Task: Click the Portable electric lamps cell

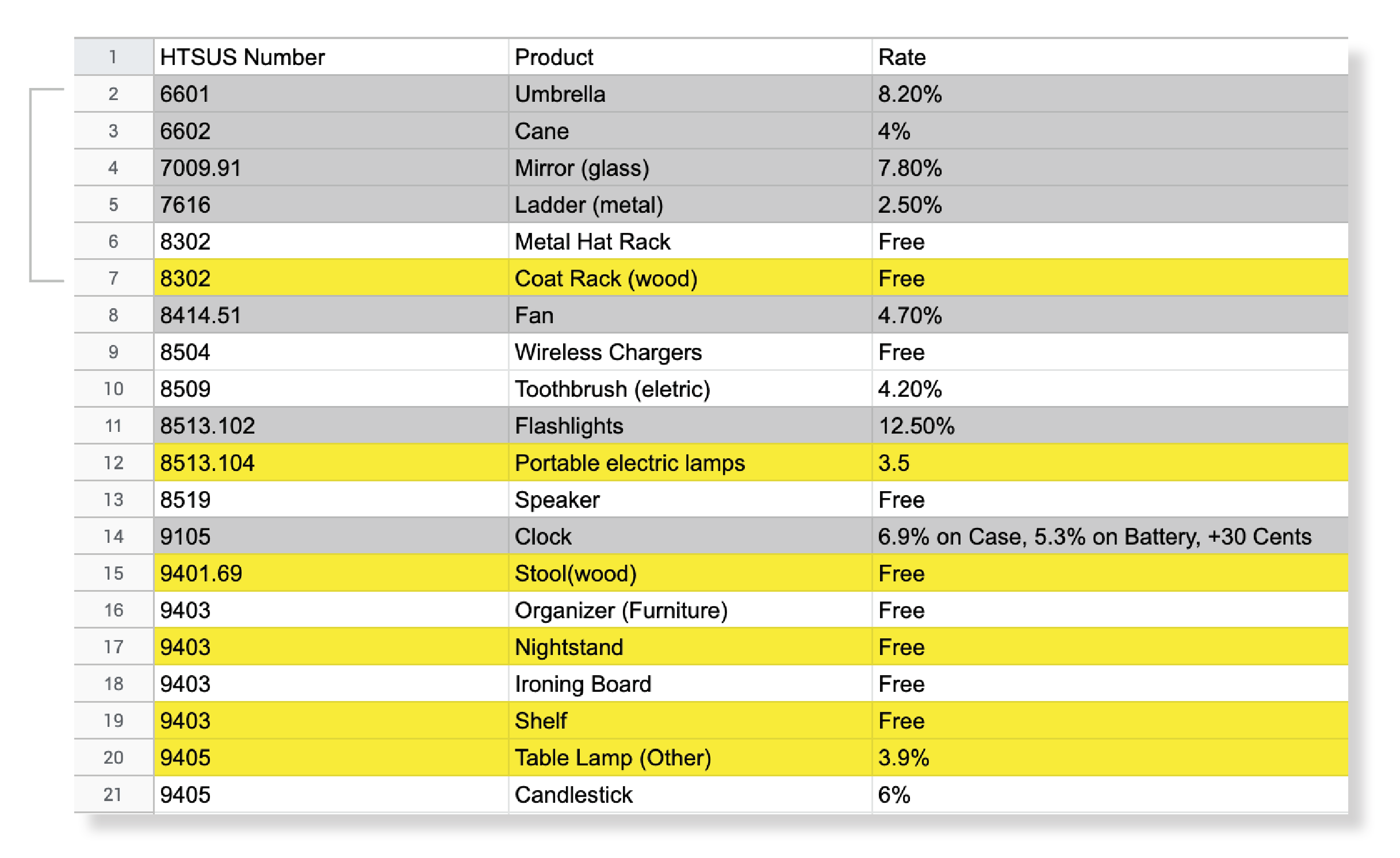Action: click(690, 463)
